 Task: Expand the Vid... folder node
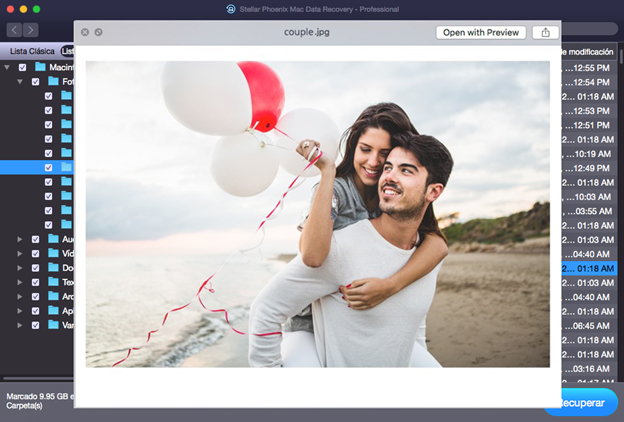(20, 254)
